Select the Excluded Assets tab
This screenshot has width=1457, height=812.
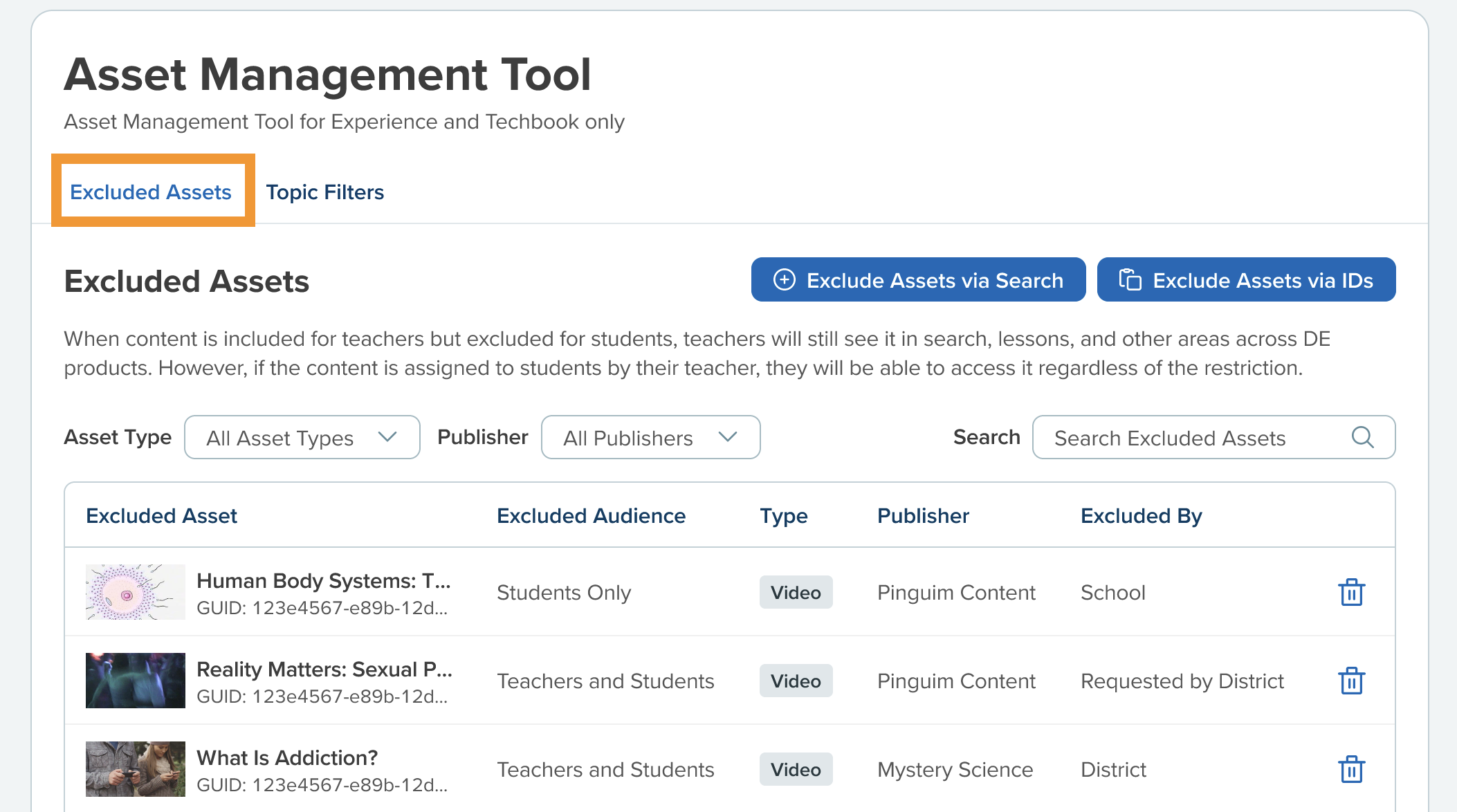[151, 192]
